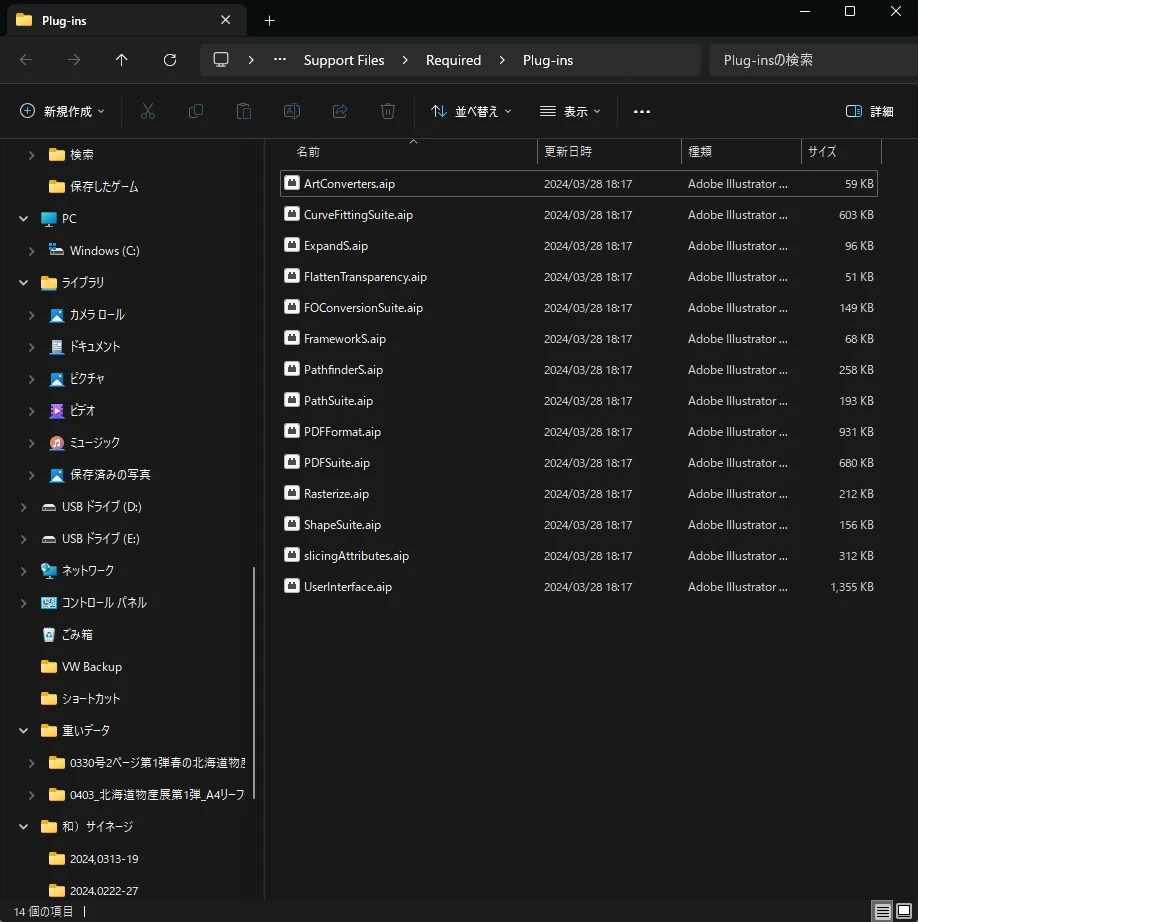
Task: Click the PC monitor icon in address bar
Action: (220, 60)
